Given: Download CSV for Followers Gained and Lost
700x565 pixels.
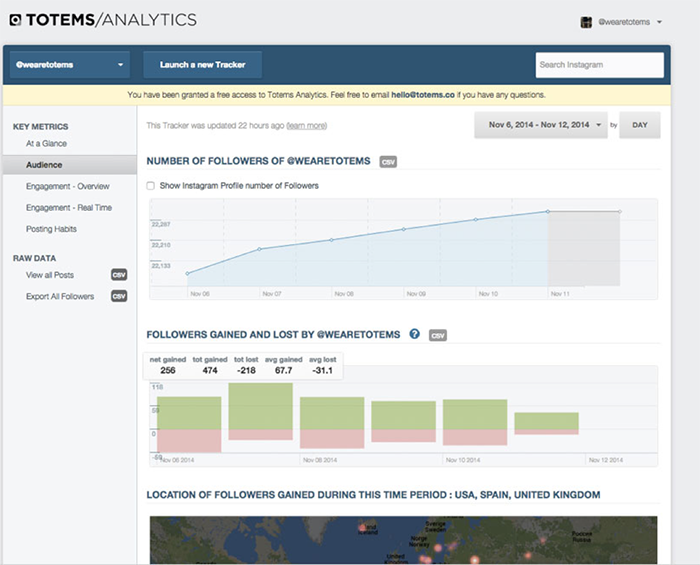Looking at the screenshot, I should click(437, 335).
